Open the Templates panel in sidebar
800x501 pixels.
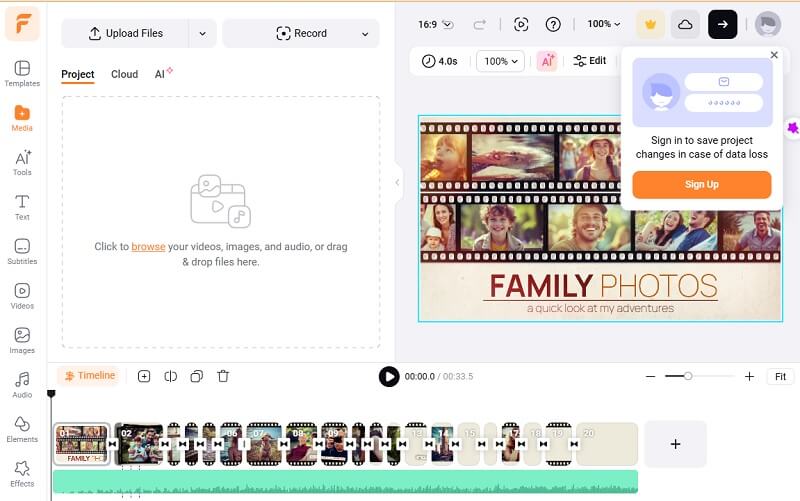(x=22, y=73)
